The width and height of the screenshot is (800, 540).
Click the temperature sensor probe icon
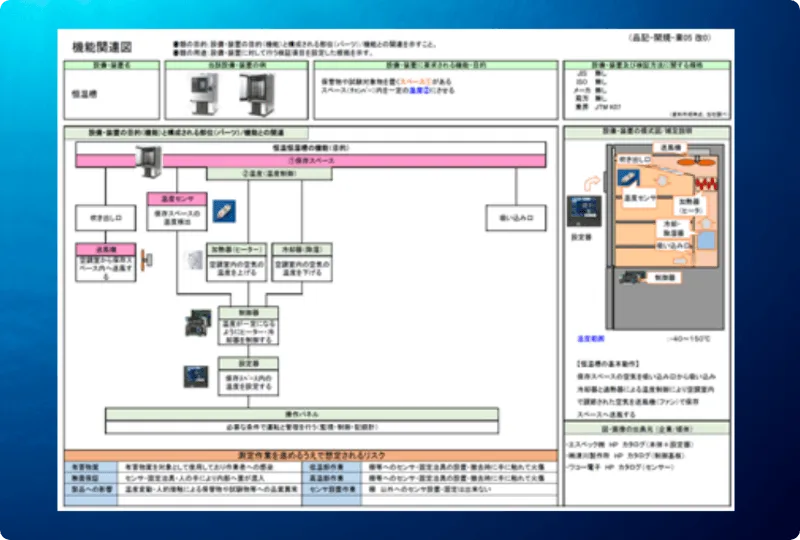pos(226,213)
